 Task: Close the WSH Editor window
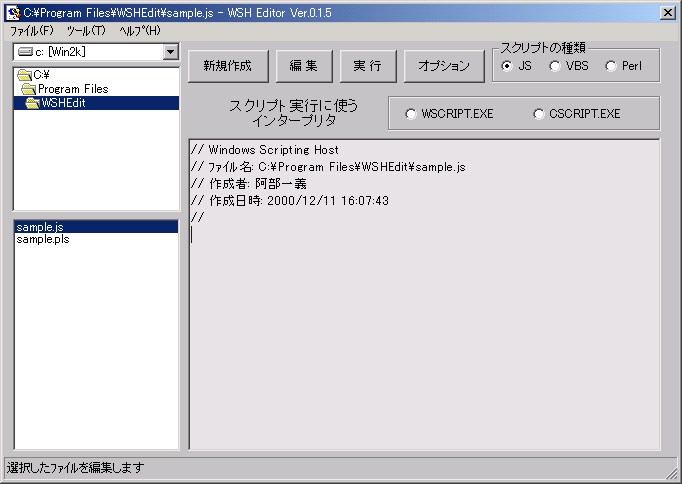coord(667,13)
